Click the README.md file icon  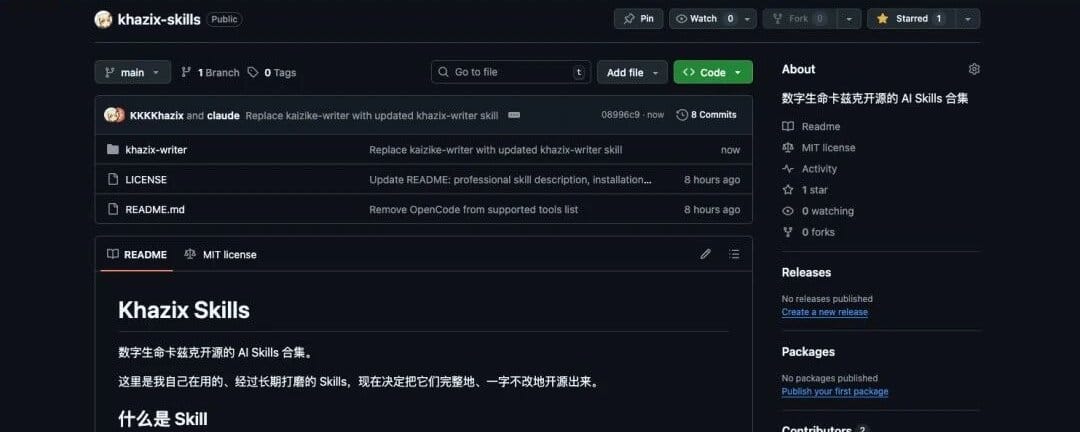(x=113, y=209)
